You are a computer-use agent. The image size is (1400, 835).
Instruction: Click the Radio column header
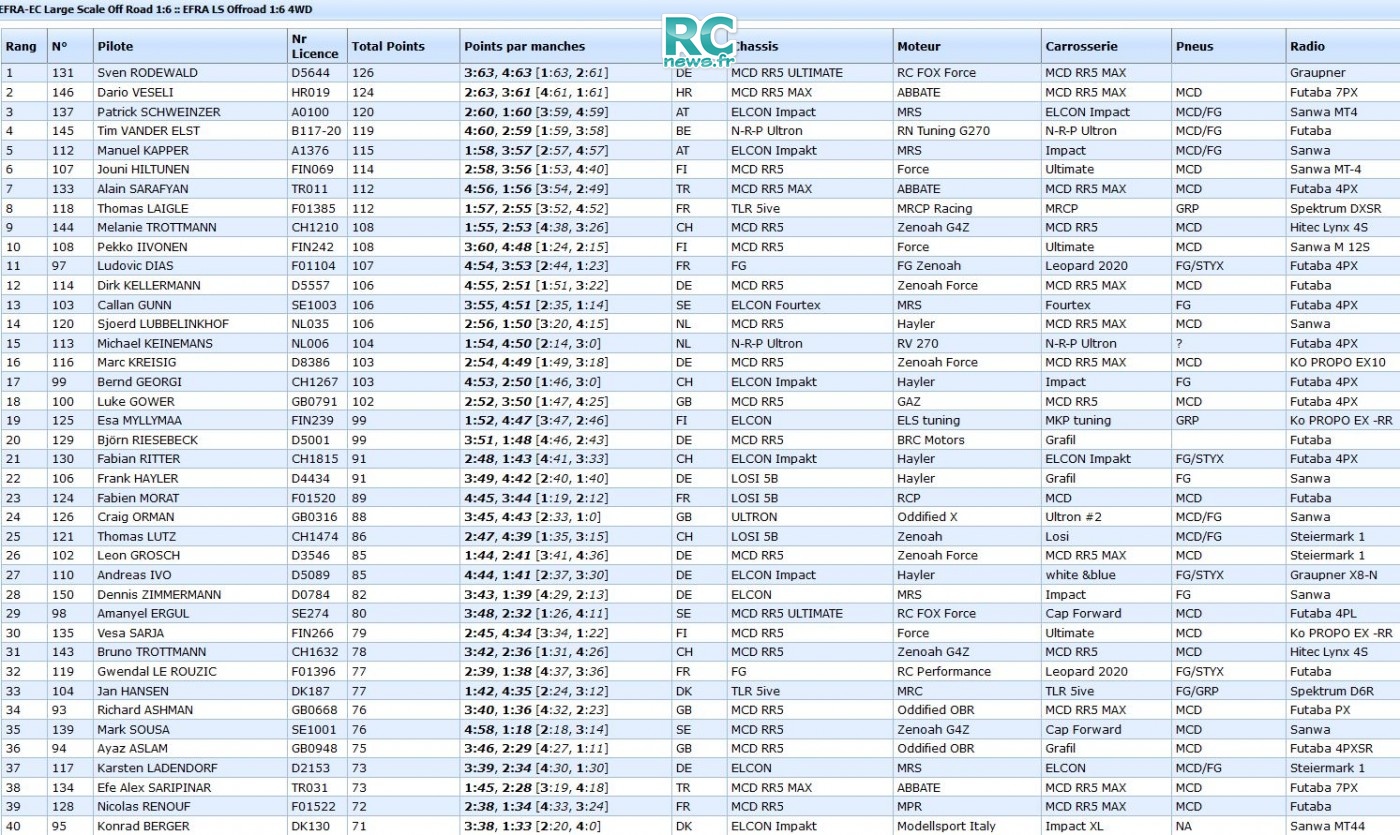[x=1307, y=46]
